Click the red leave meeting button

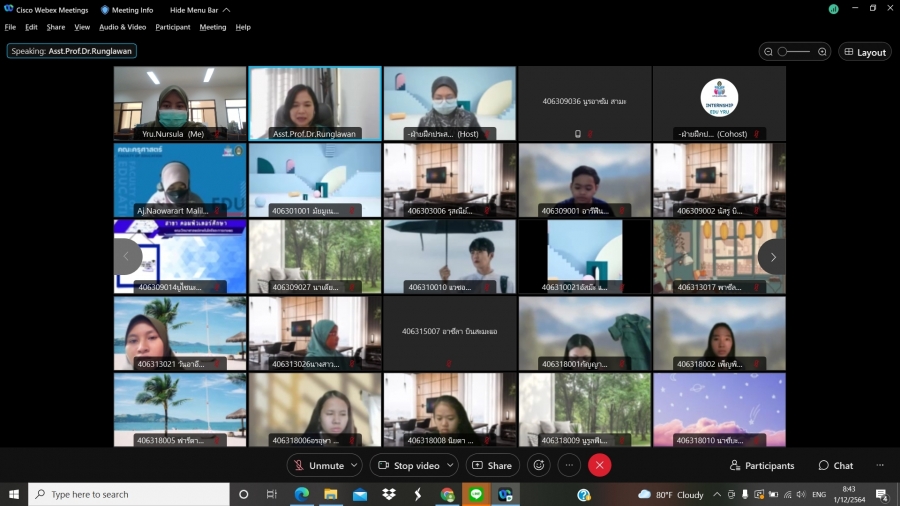coord(599,465)
